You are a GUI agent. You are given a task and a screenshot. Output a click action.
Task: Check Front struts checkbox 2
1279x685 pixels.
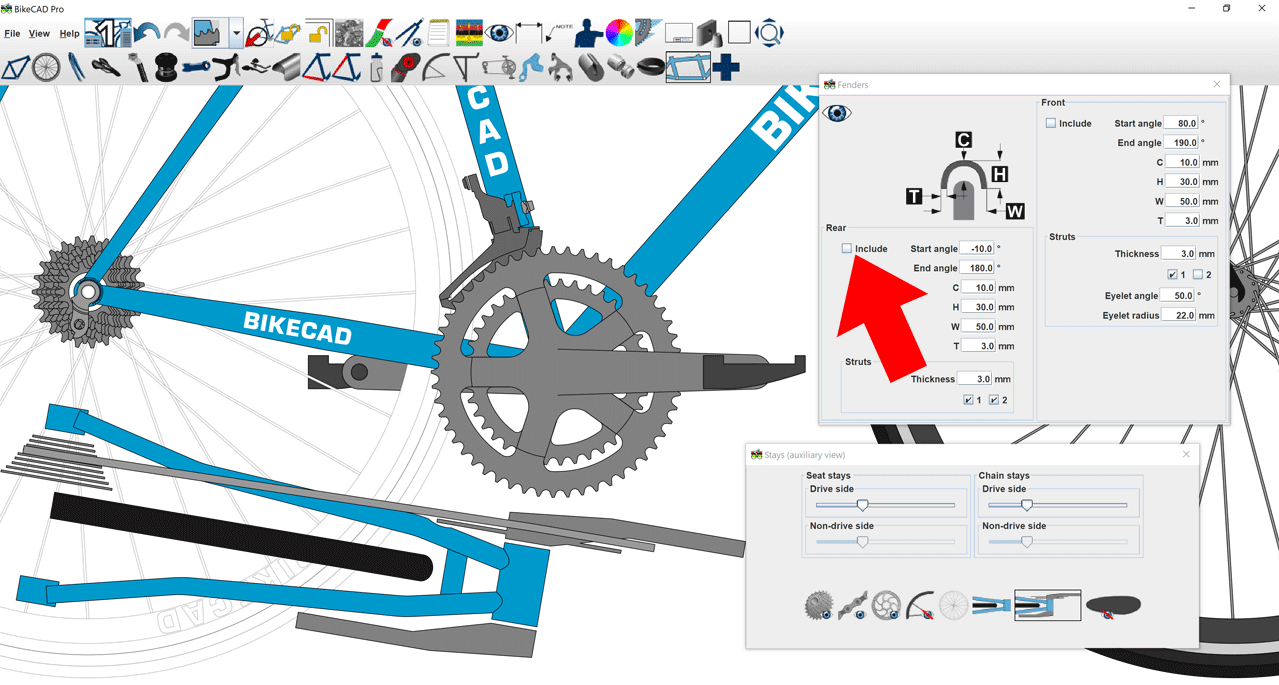(1198, 274)
